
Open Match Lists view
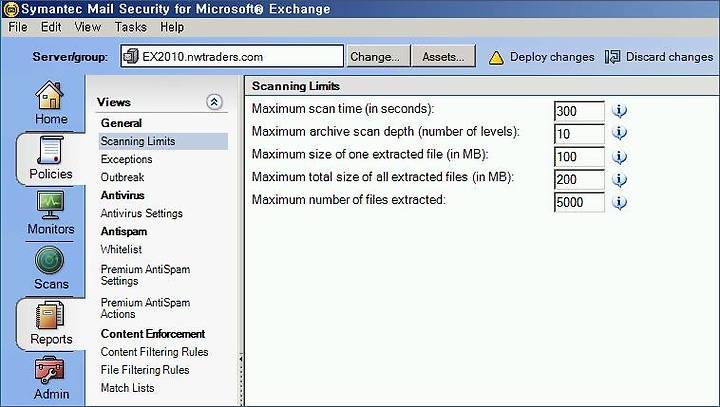[127, 388]
